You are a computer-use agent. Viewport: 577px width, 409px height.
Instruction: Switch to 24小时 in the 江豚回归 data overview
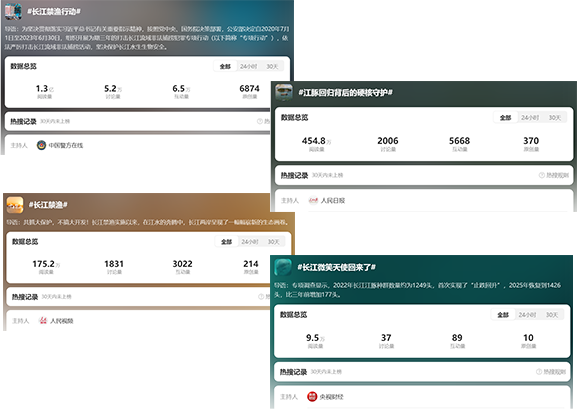pos(530,117)
